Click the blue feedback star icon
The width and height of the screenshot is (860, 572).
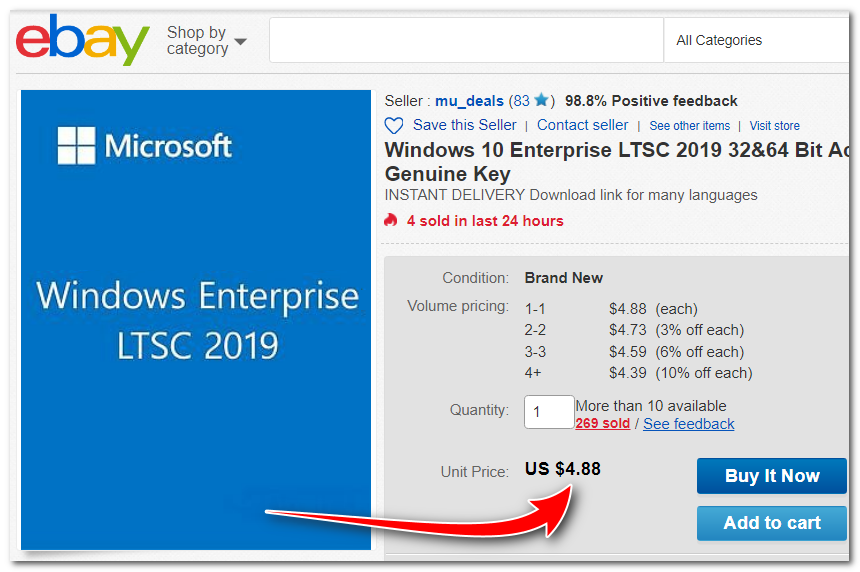(x=541, y=100)
